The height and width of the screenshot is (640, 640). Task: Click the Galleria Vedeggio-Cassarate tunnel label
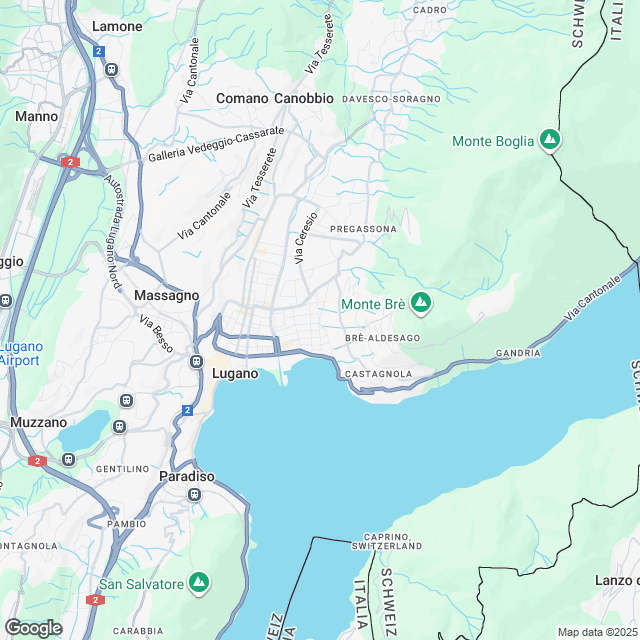click(x=216, y=144)
